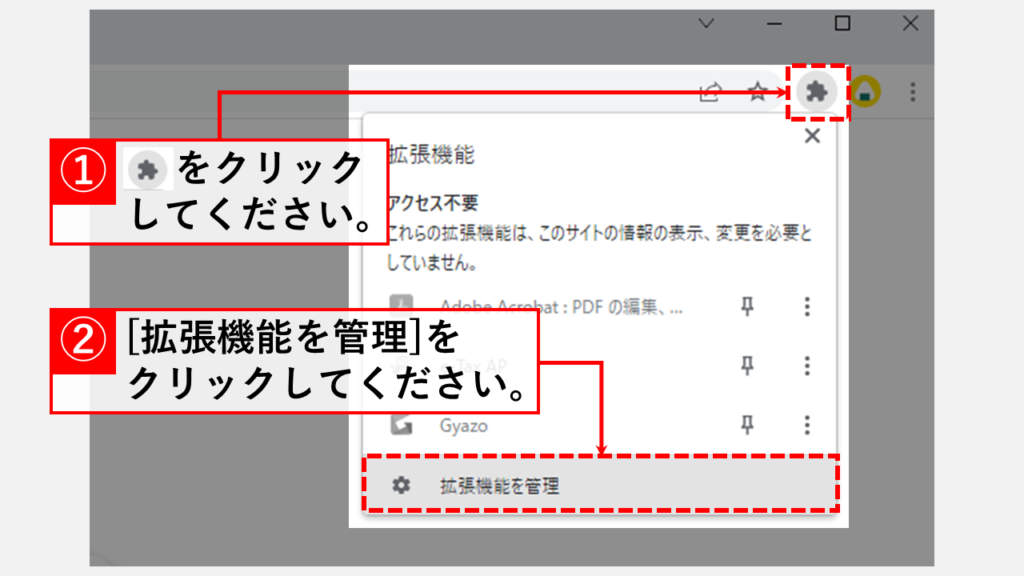1024x576 pixels.
Task: Bookmark this page with the star icon
Action: pos(758,92)
